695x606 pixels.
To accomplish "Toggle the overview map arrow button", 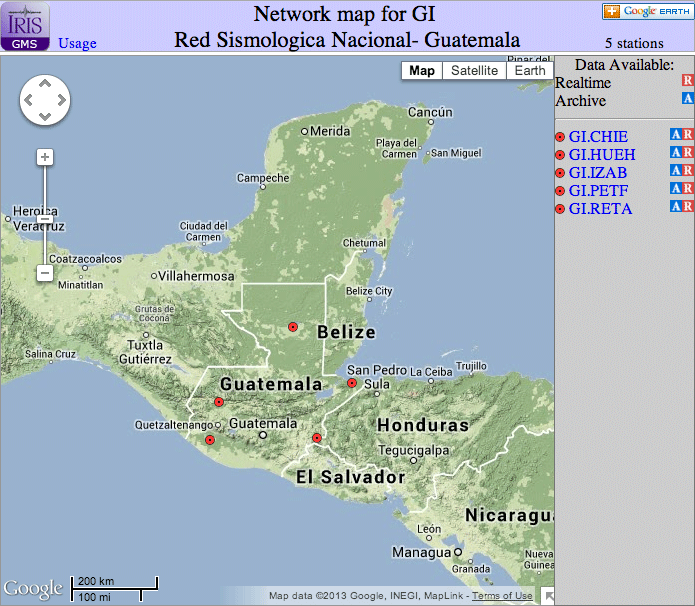I will pos(548,597).
